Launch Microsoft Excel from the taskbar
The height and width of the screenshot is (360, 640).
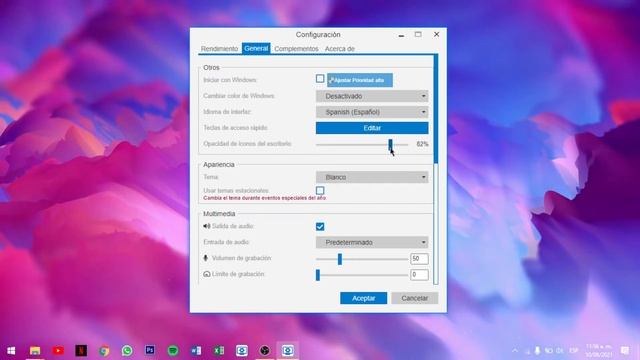[219, 351]
